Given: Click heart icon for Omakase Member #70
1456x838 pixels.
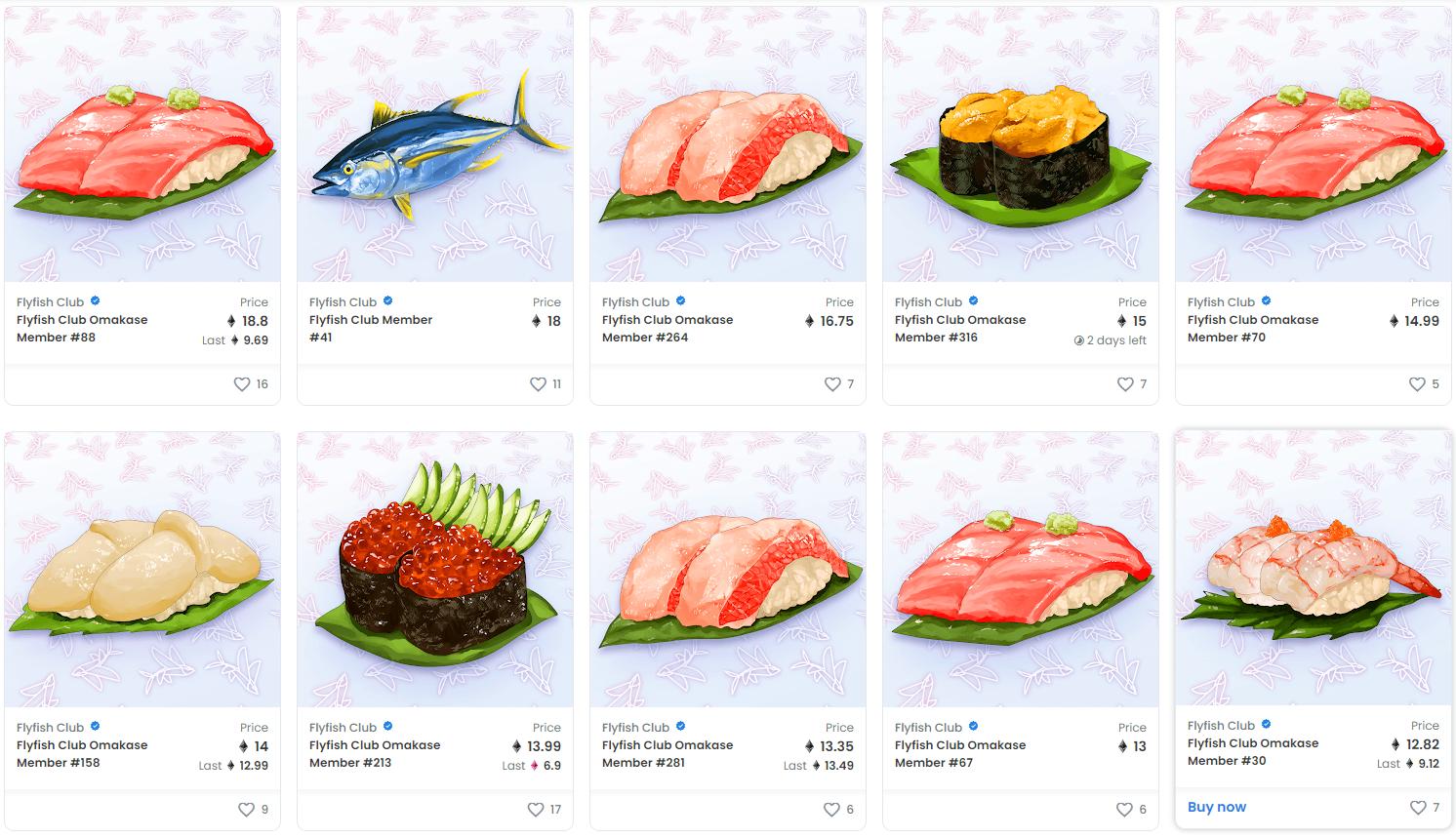Looking at the screenshot, I should (x=1417, y=384).
